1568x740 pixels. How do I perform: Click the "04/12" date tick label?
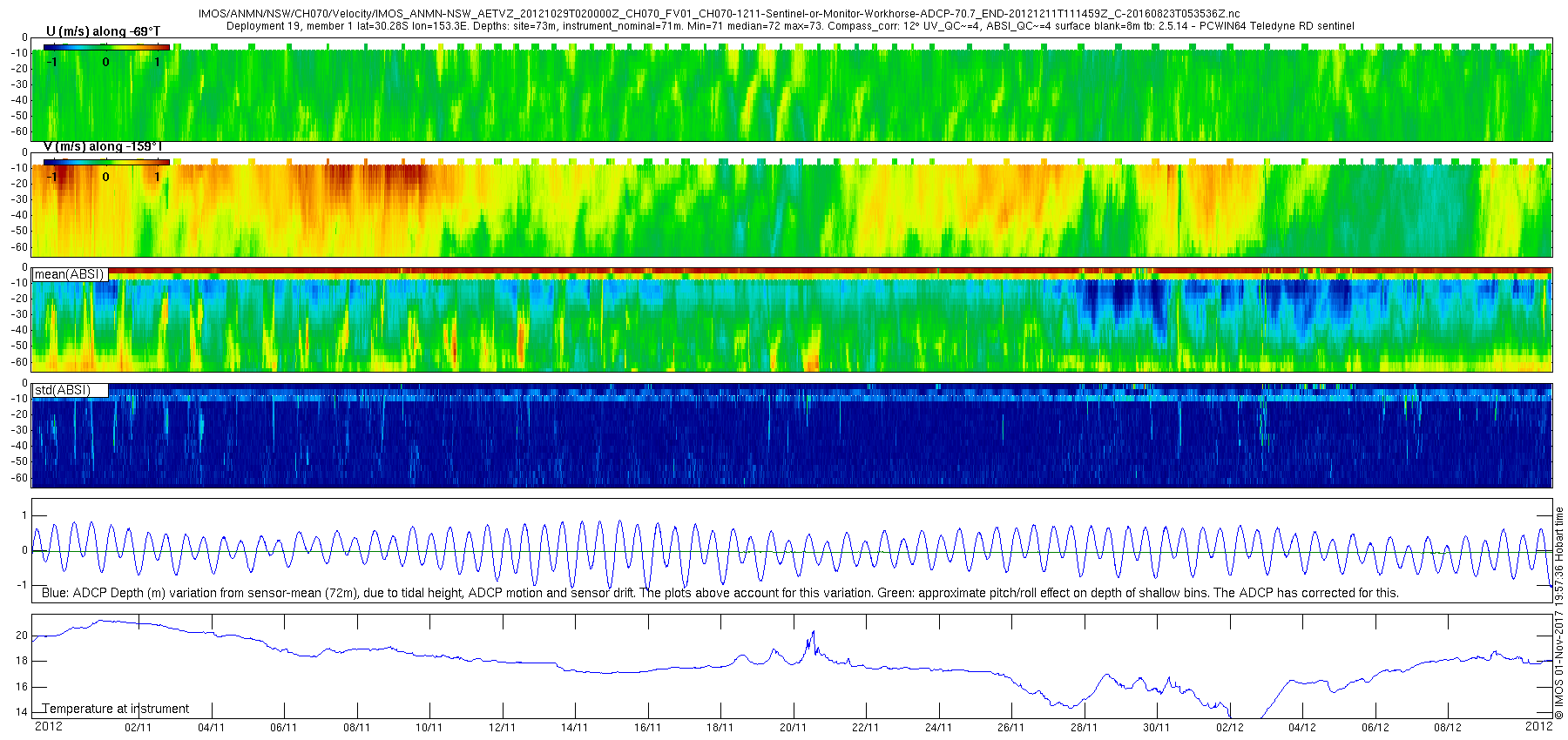(x=1301, y=728)
